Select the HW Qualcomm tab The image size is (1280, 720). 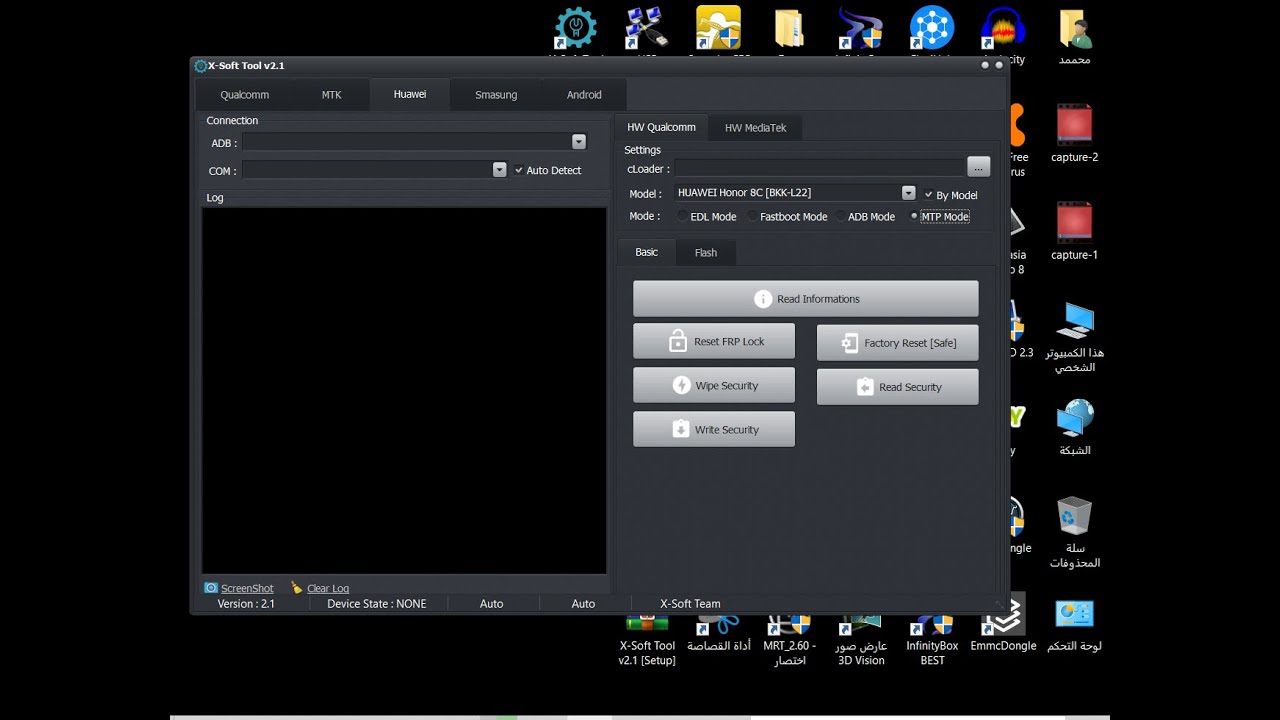[x=661, y=127]
